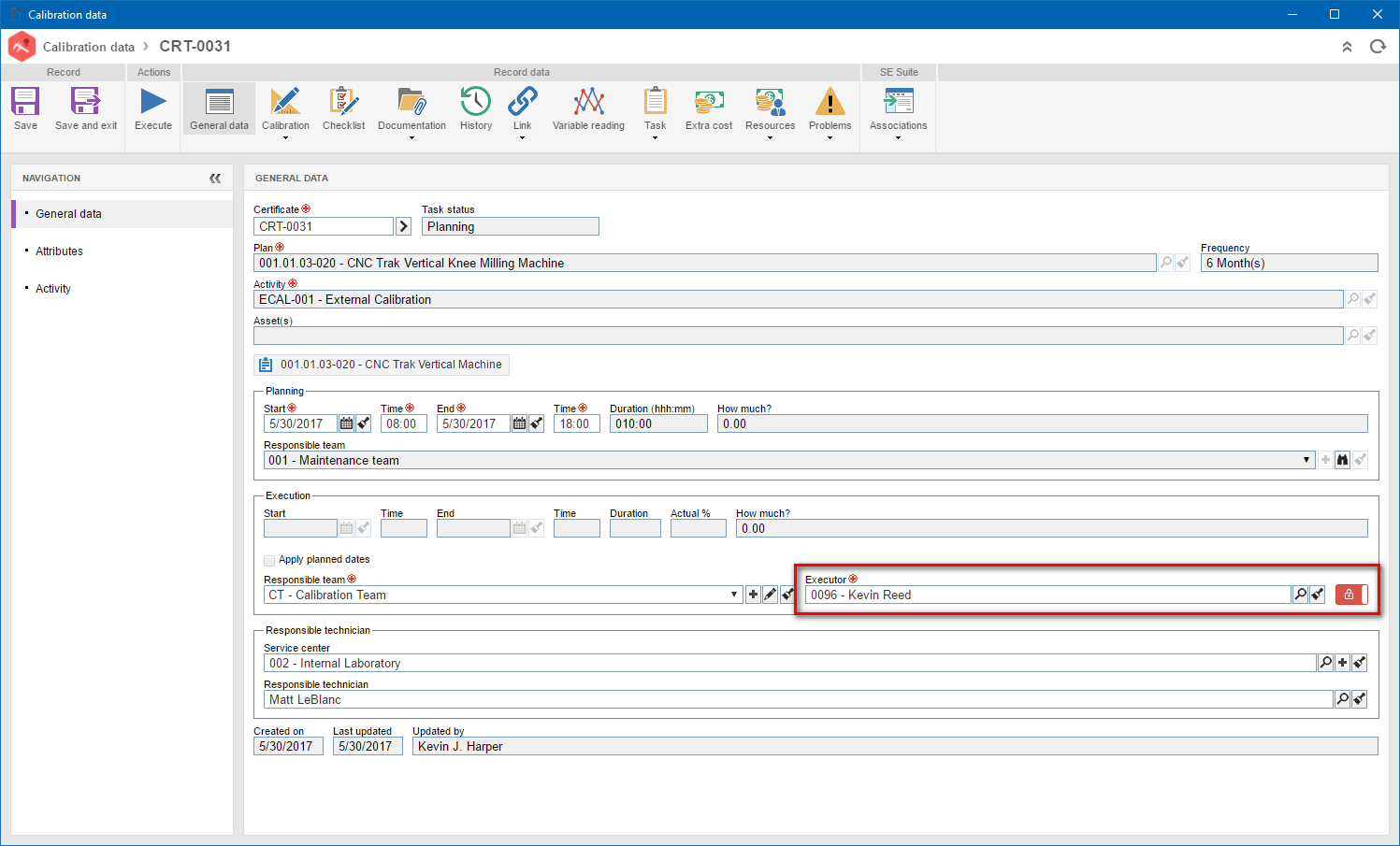Refresh the calibration data screen
The width and height of the screenshot is (1400, 846).
(1378, 47)
